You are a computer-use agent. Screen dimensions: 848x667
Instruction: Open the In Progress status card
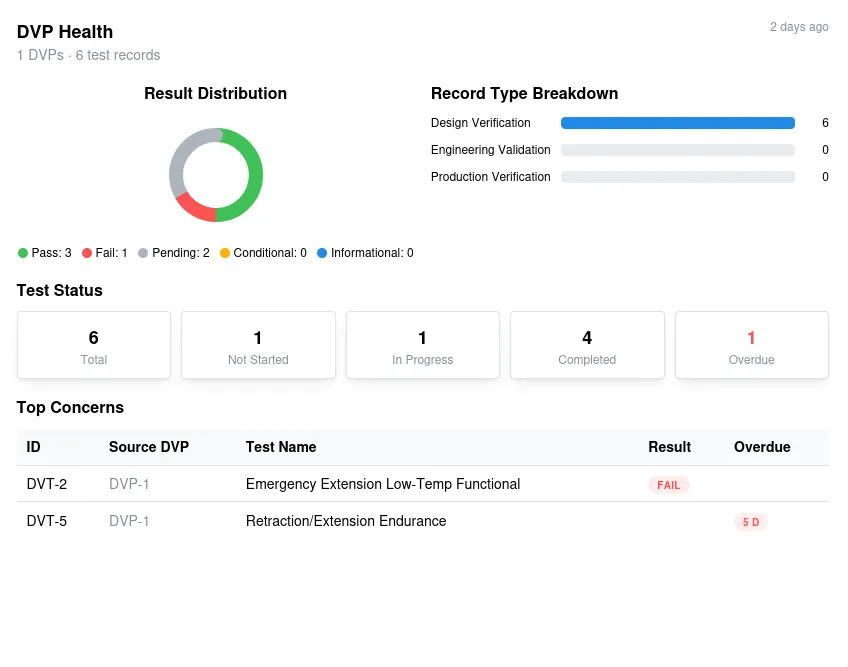click(x=422, y=345)
